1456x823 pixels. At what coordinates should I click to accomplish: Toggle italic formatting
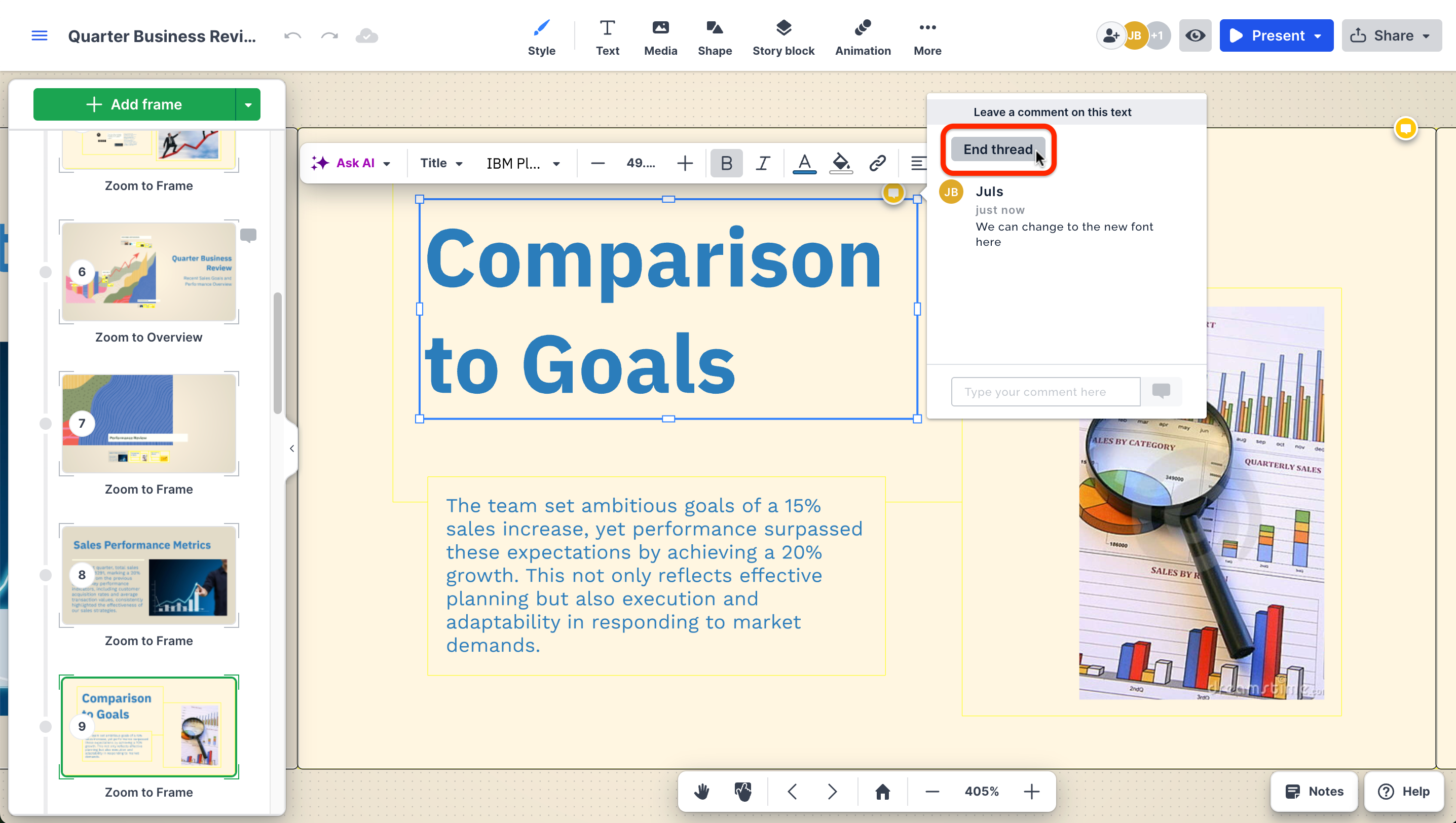coord(763,163)
